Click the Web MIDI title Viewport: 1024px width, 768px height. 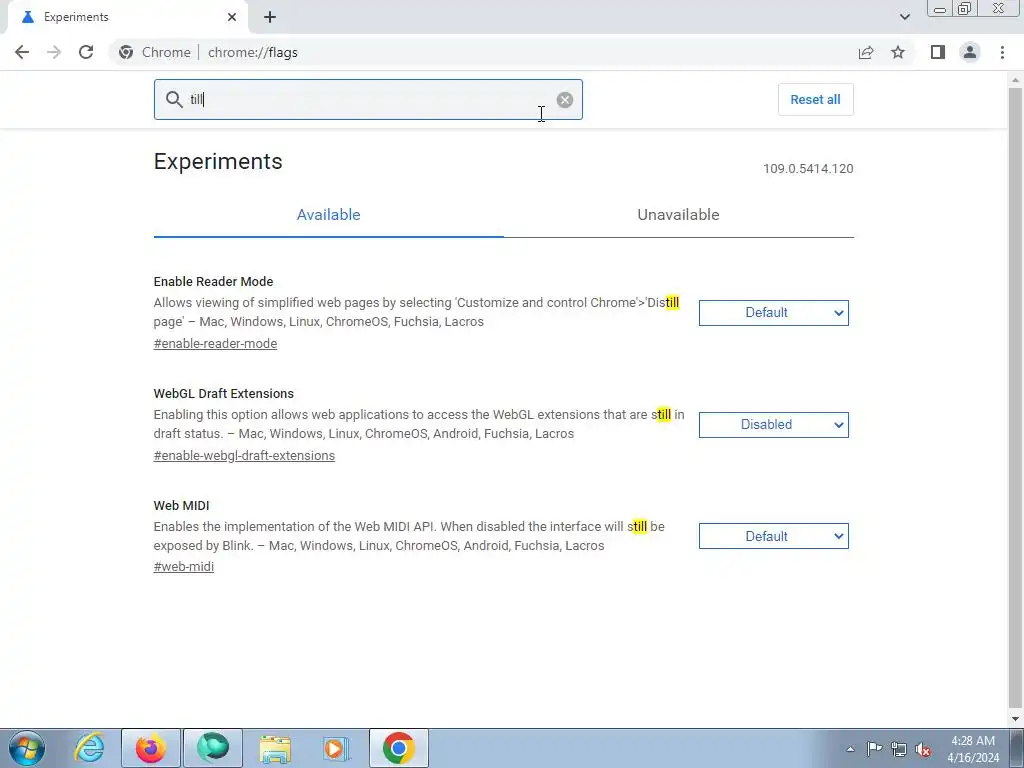pyautogui.click(x=181, y=505)
